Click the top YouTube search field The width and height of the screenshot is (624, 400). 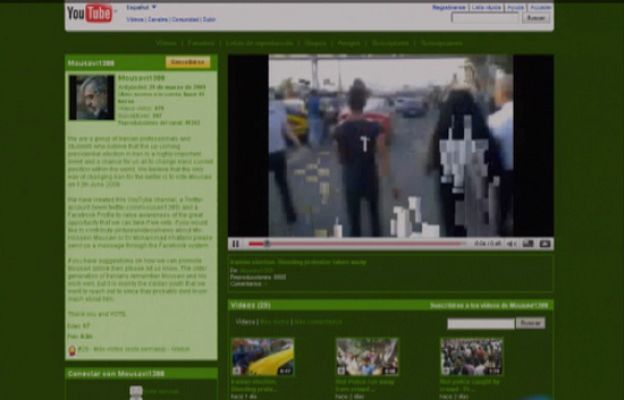point(486,18)
